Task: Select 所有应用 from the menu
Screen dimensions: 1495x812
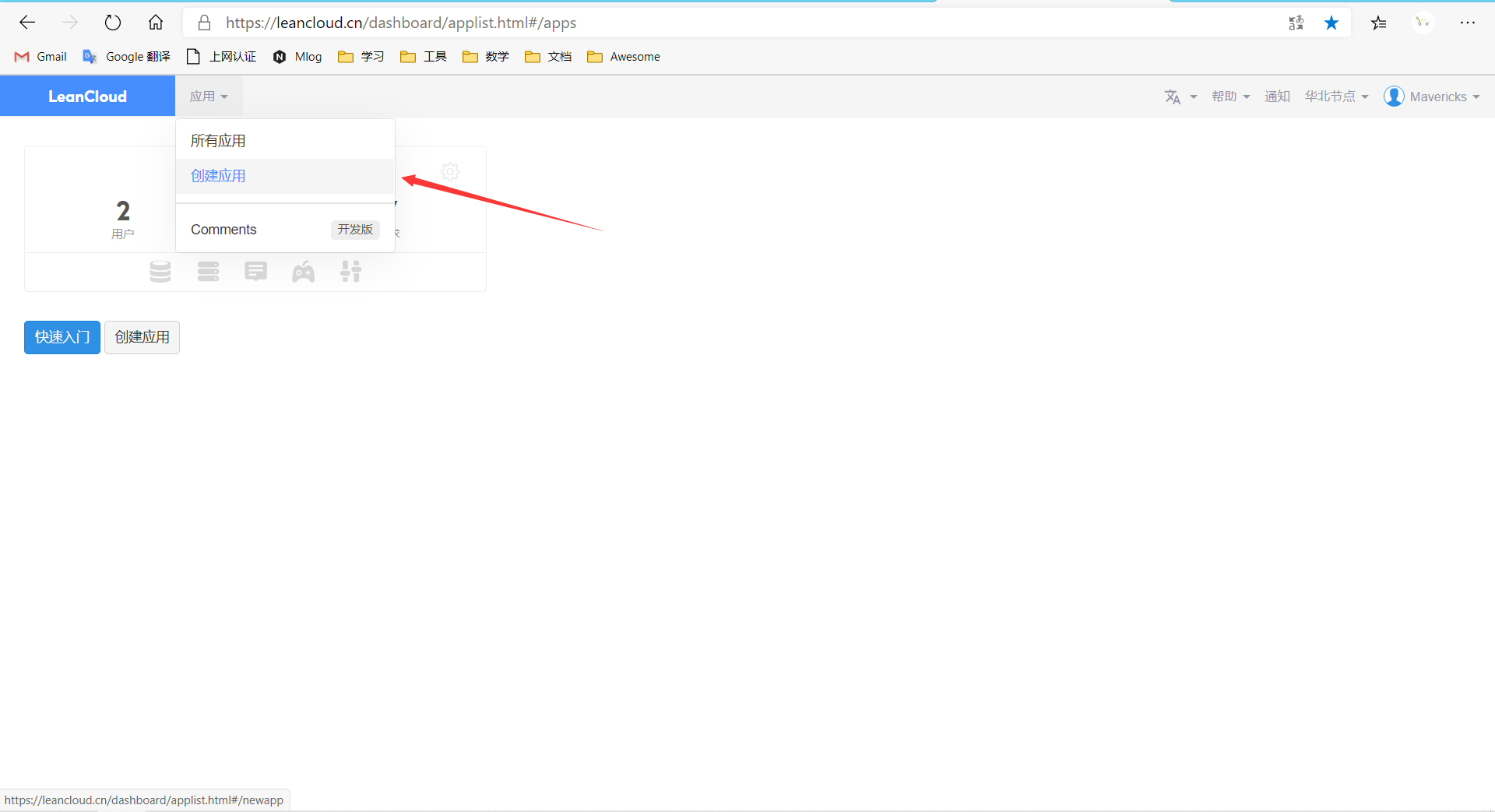Action: coord(285,141)
